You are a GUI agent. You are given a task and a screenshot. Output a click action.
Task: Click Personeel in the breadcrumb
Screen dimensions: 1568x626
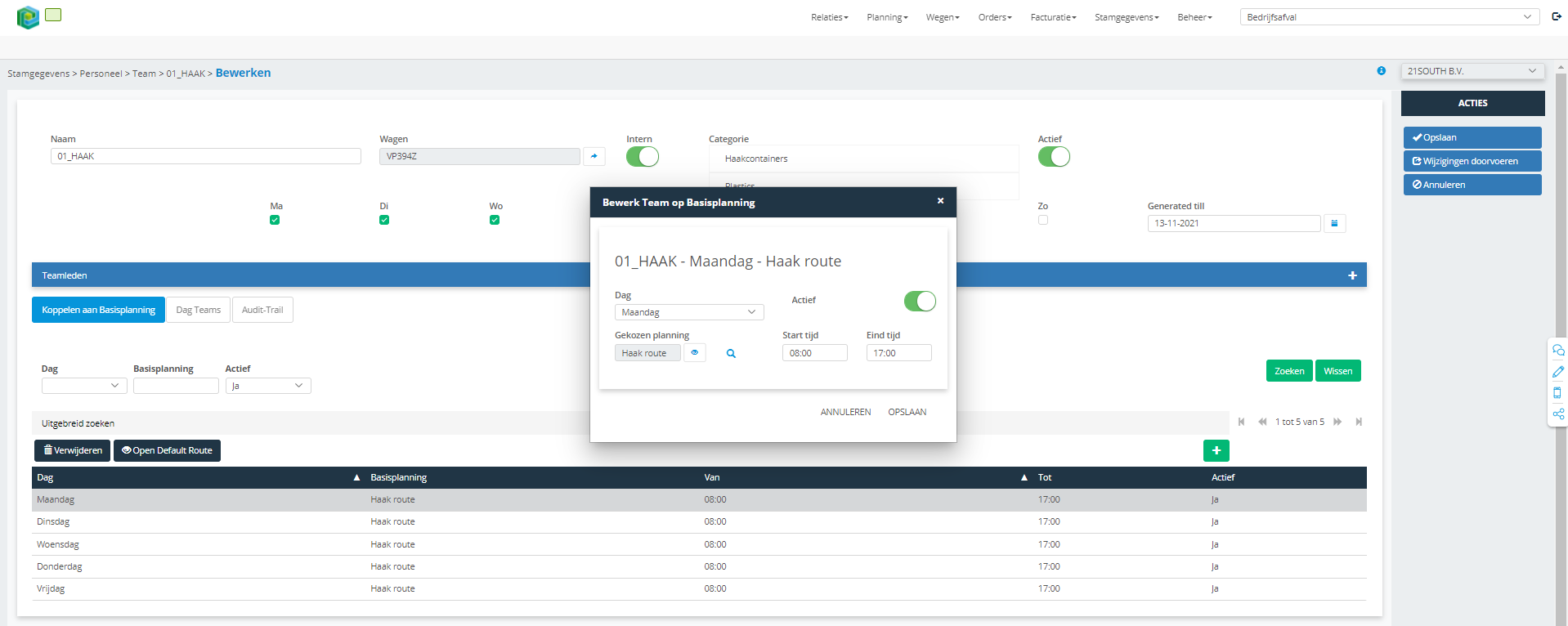tap(101, 74)
